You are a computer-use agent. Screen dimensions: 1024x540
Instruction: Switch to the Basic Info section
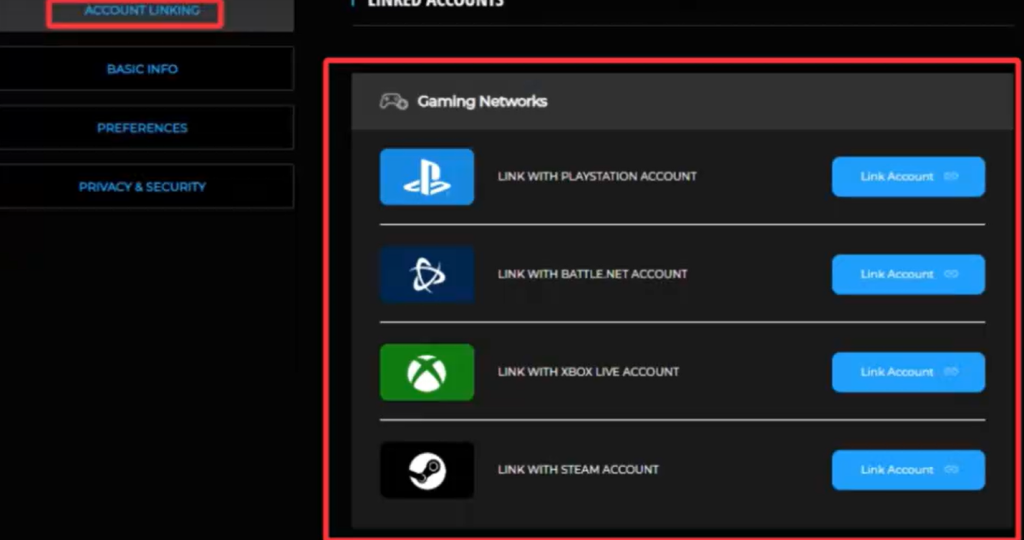click(142, 69)
